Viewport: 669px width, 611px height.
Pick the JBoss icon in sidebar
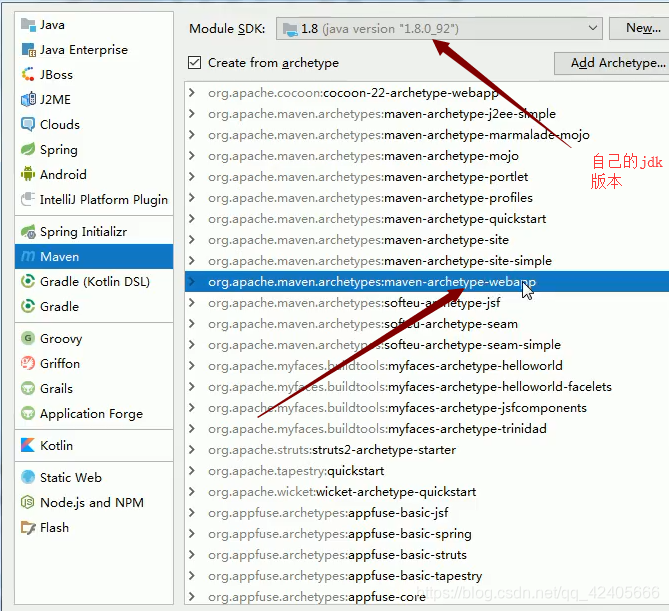coord(28,75)
